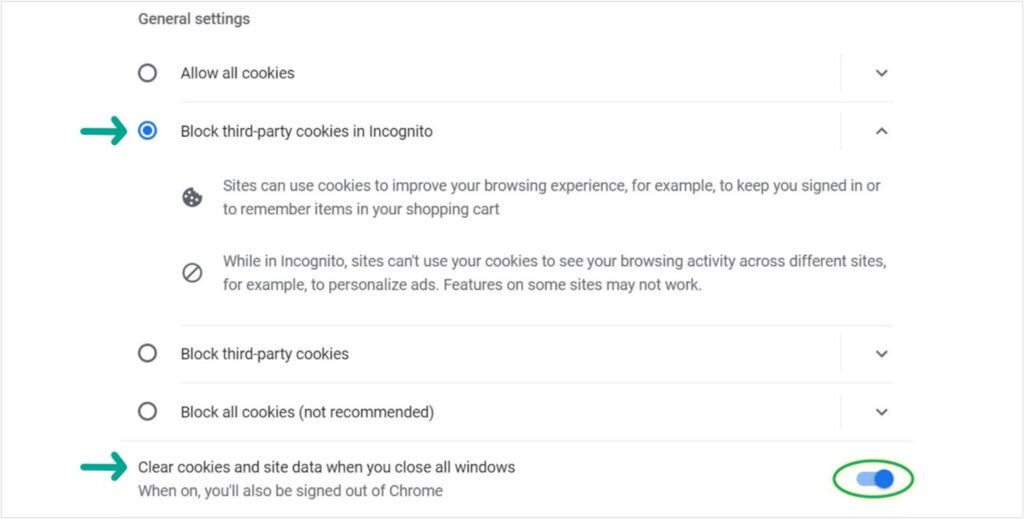This screenshot has height=519, width=1024.
Task: Click the Block all cookies (not recommended) label
Action: [307, 412]
